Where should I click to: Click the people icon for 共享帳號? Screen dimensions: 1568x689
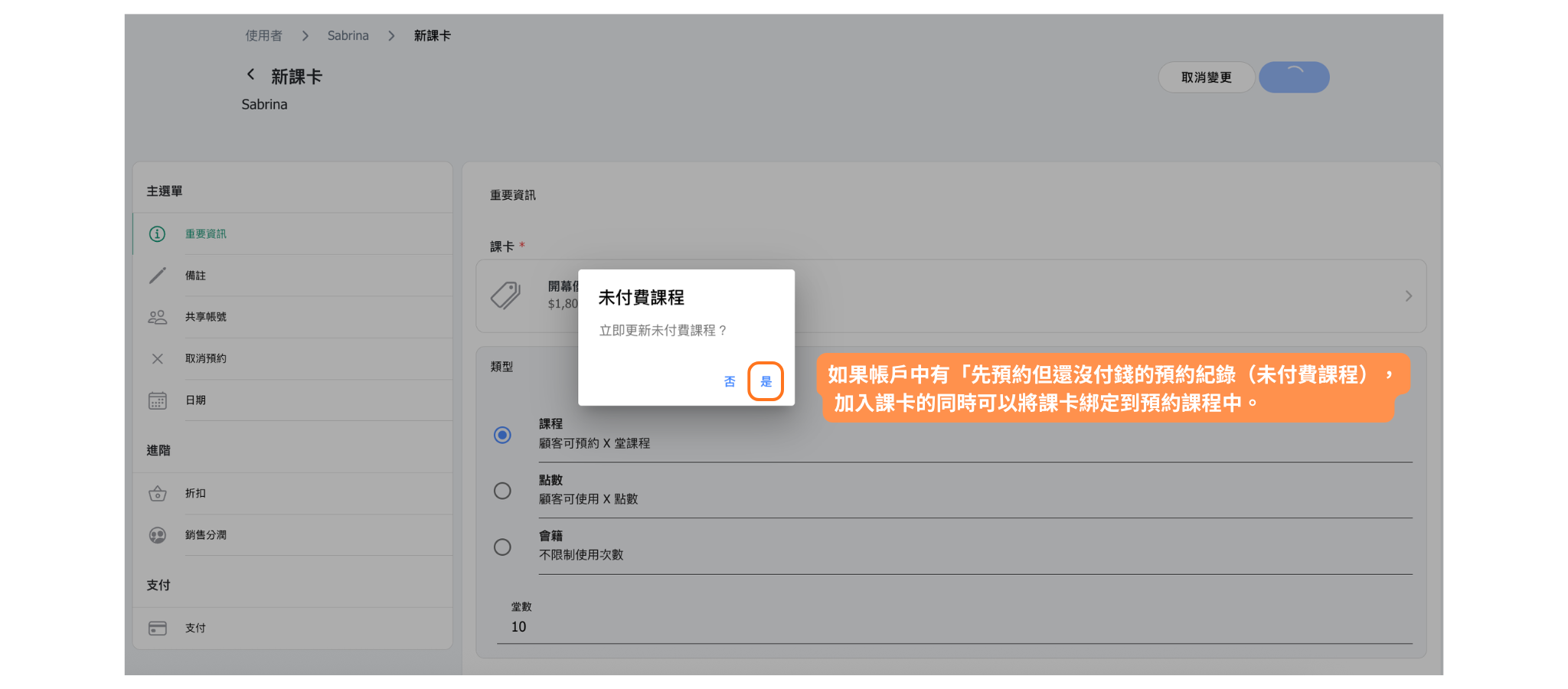coord(157,317)
